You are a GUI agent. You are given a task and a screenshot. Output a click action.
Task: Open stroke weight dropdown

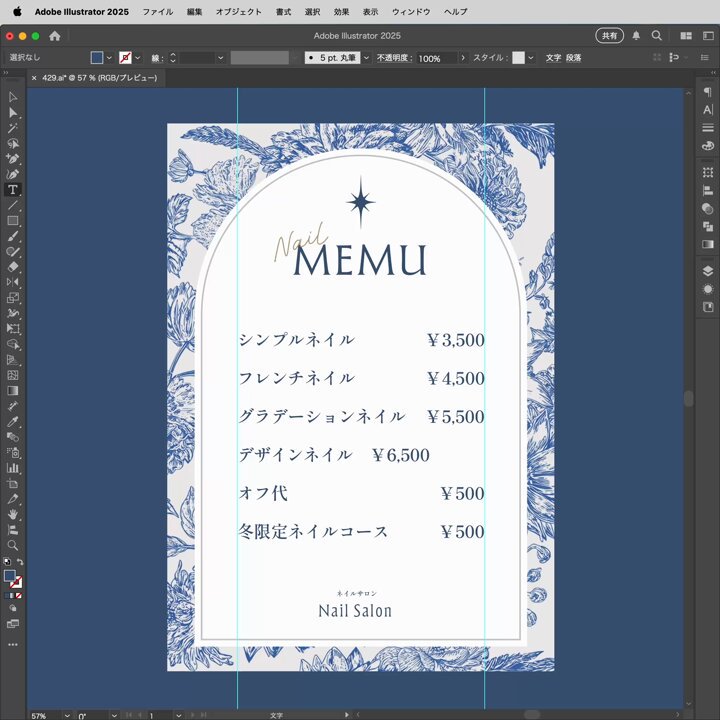click(x=220, y=58)
